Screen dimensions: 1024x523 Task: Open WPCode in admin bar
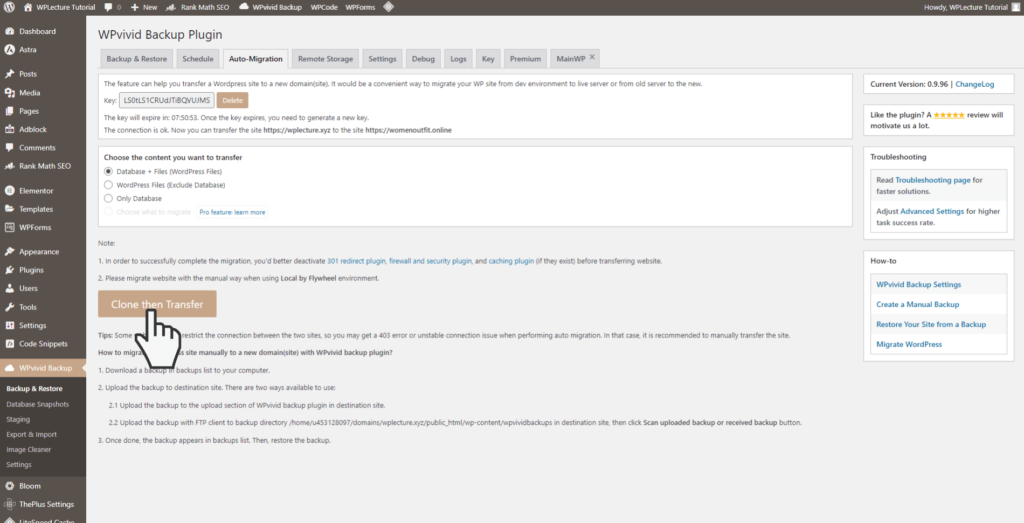coord(323,7)
